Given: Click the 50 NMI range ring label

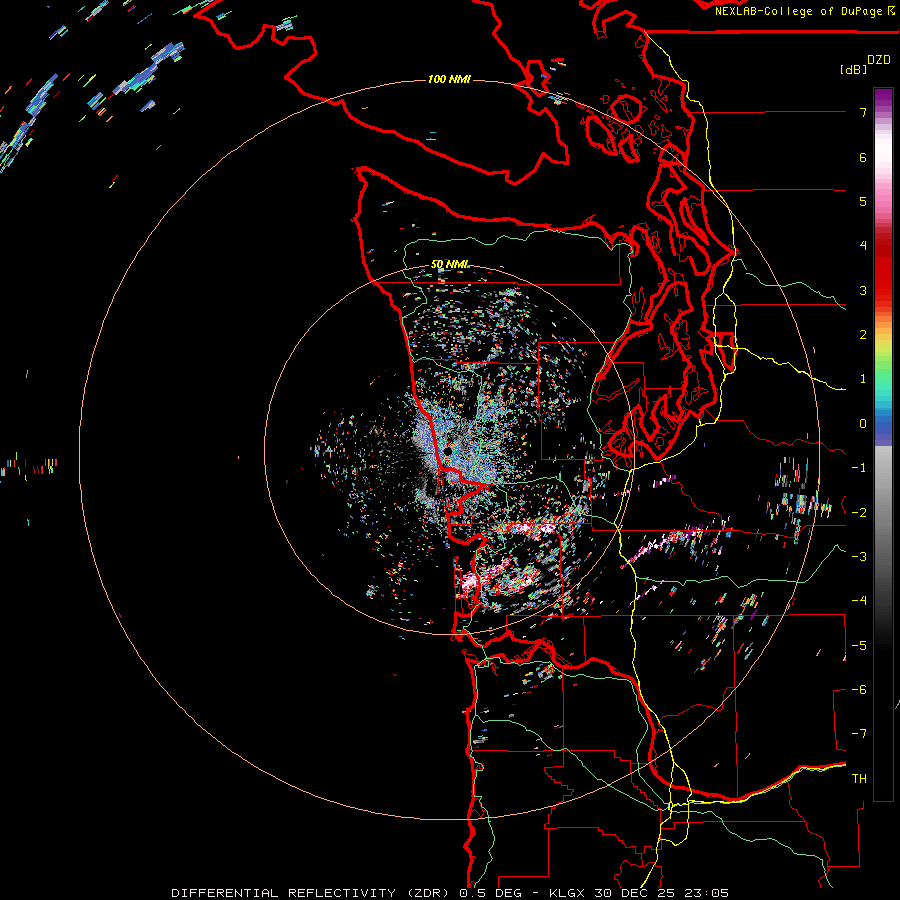Looking at the screenshot, I should (x=449, y=265).
